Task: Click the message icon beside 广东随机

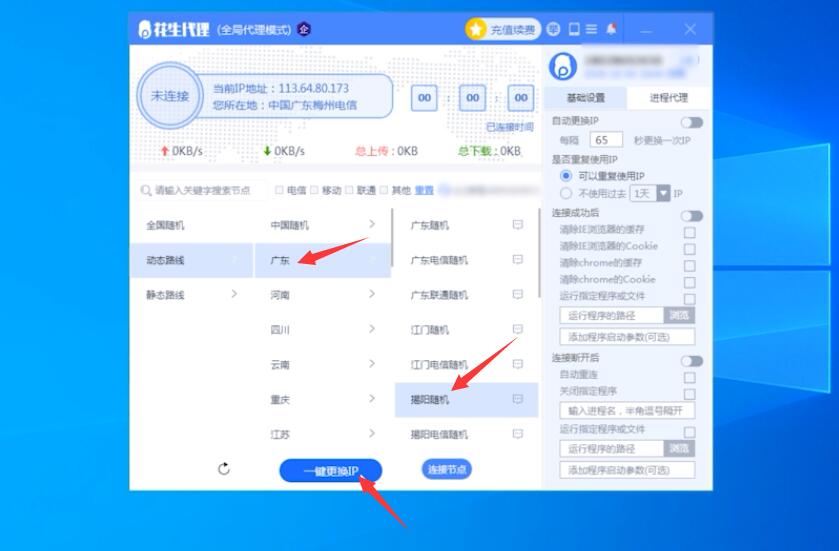Action: [x=518, y=225]
